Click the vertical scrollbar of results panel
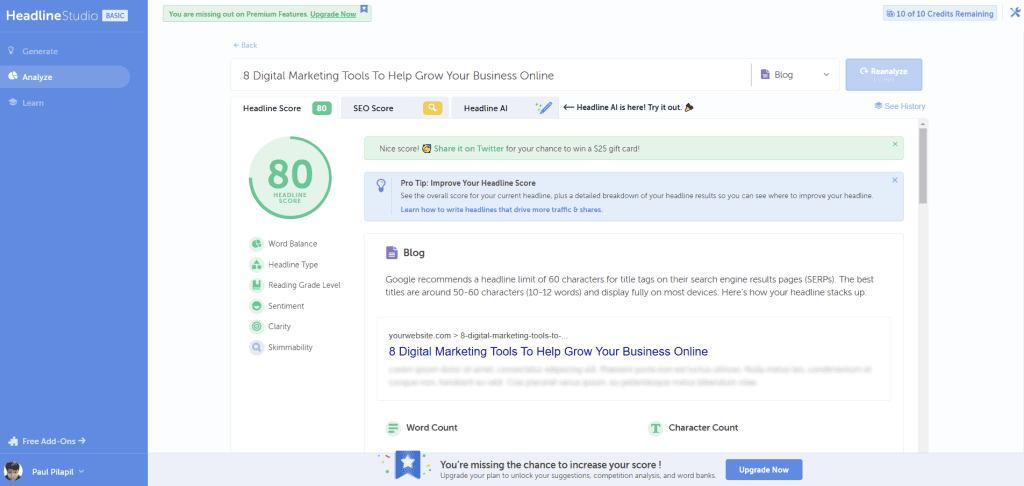The width and height of the screenshot is (1024, 486). (923, 166)
